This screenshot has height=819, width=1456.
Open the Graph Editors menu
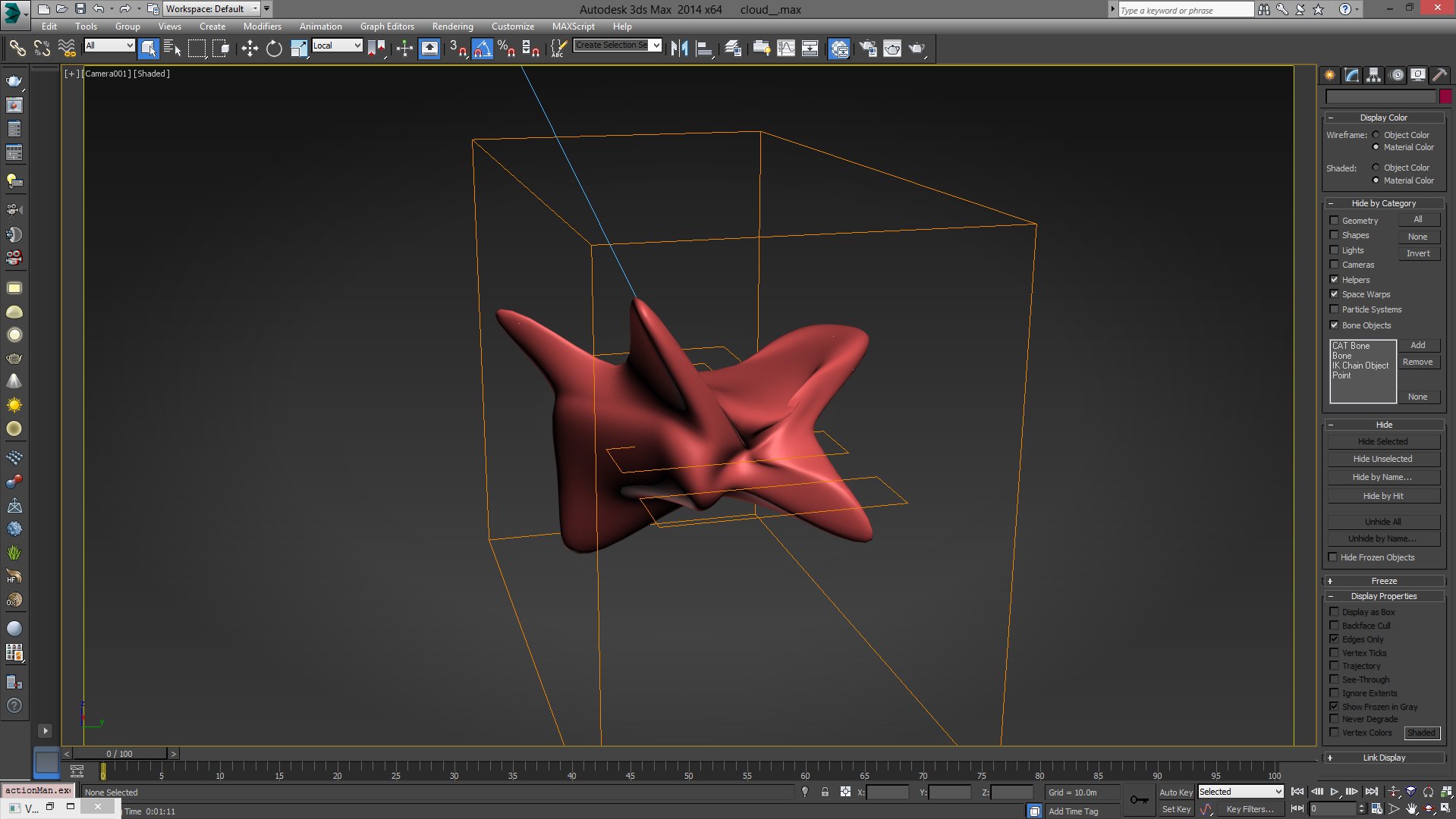387,27
